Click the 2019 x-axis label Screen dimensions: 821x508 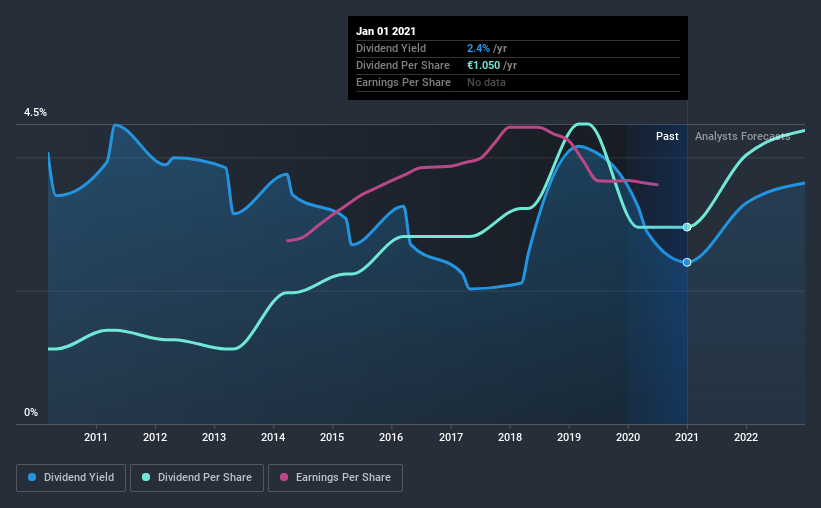[x=569, y=437]
